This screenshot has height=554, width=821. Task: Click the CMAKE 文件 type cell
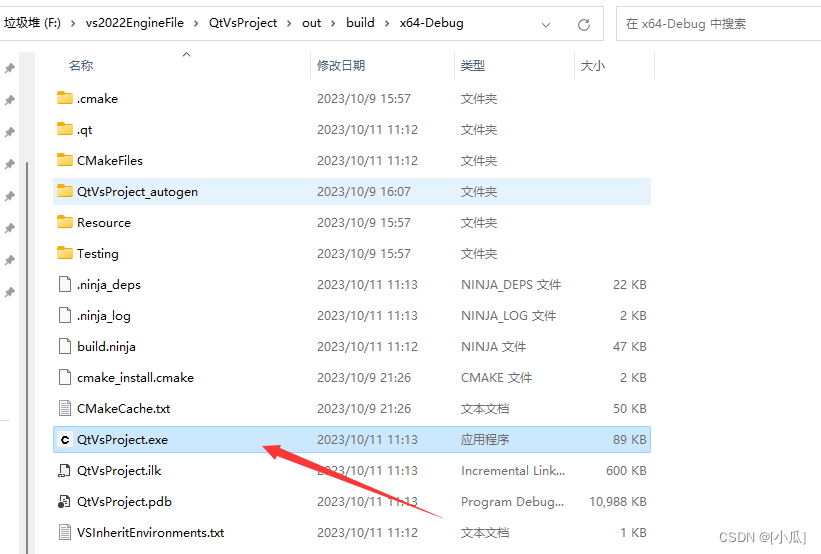click(x=496, y=378)
